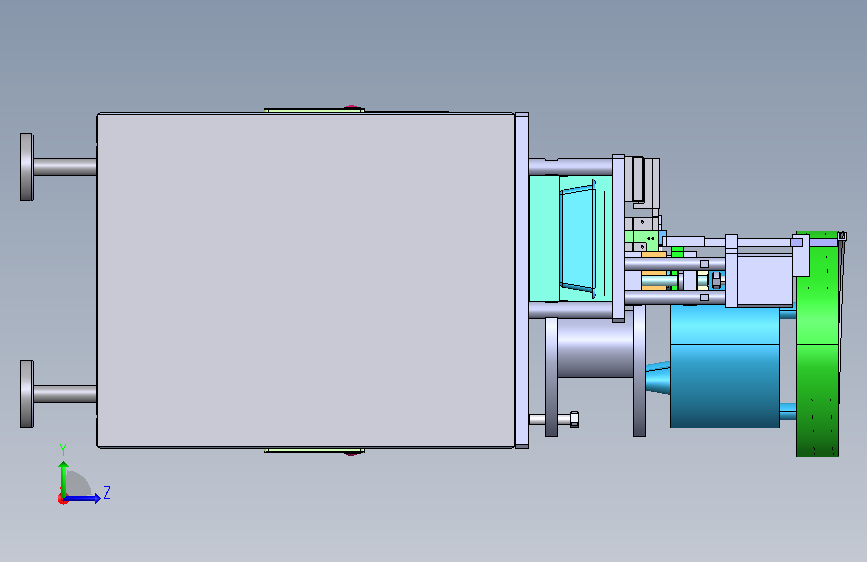Select the lavender rectangular cylinder block near the green wheel
The image size is (867, 562).
765,279
